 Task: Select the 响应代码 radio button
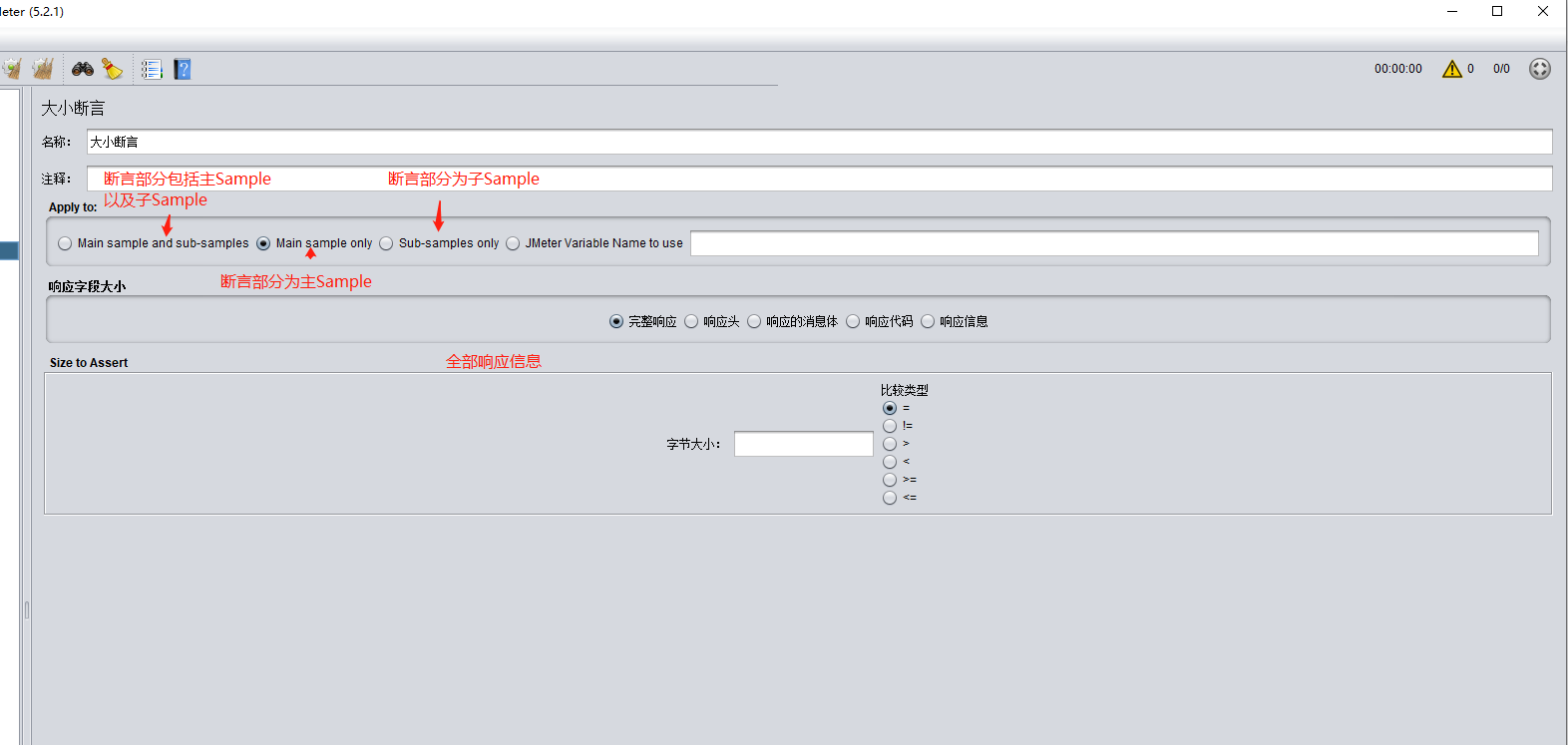(853, 321)
